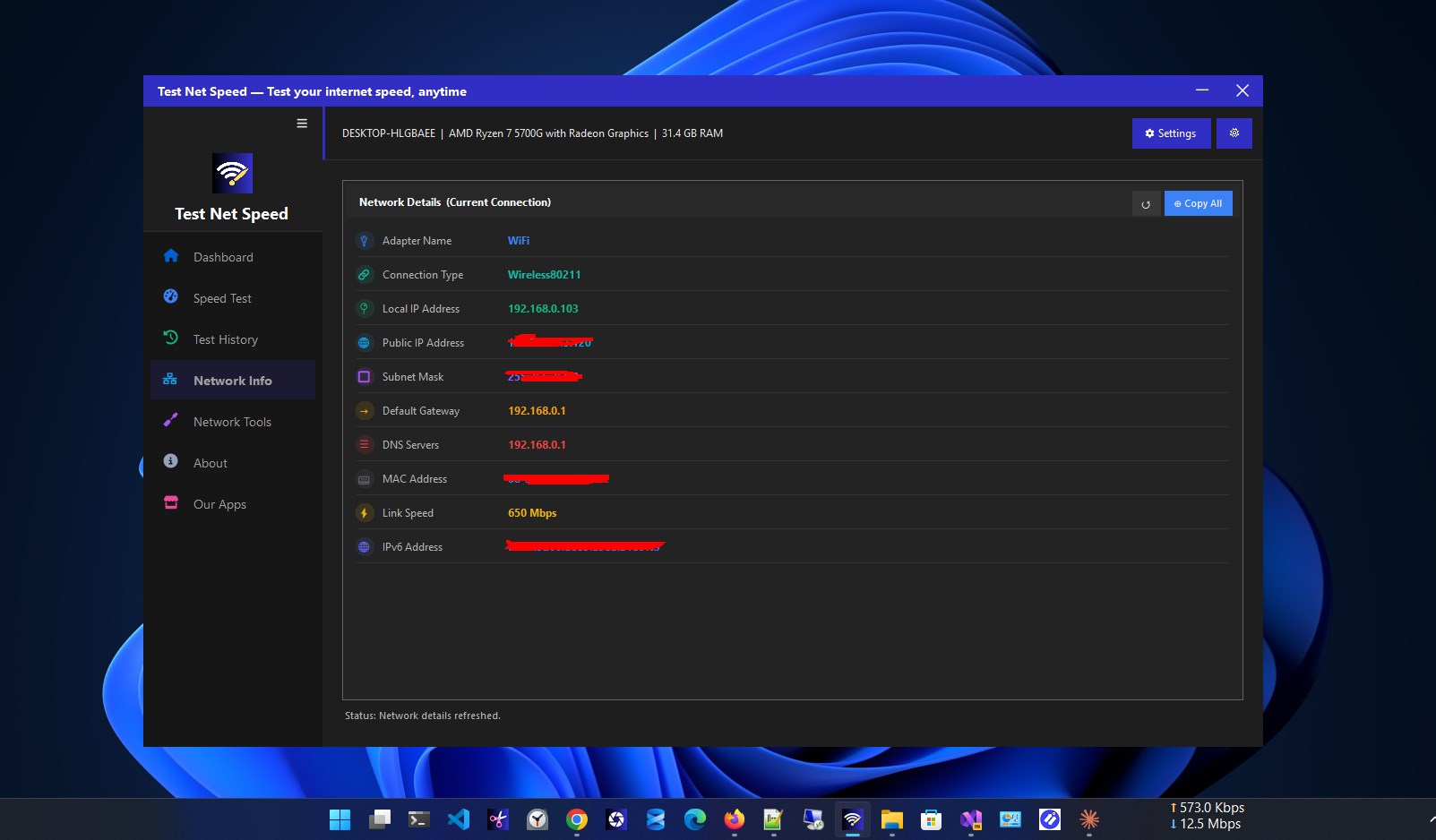Image resolution: width=1436 pixels, height=840 pixels.
Task: Click the Public IP Address globe icon
Action: [x=364, y=343]
